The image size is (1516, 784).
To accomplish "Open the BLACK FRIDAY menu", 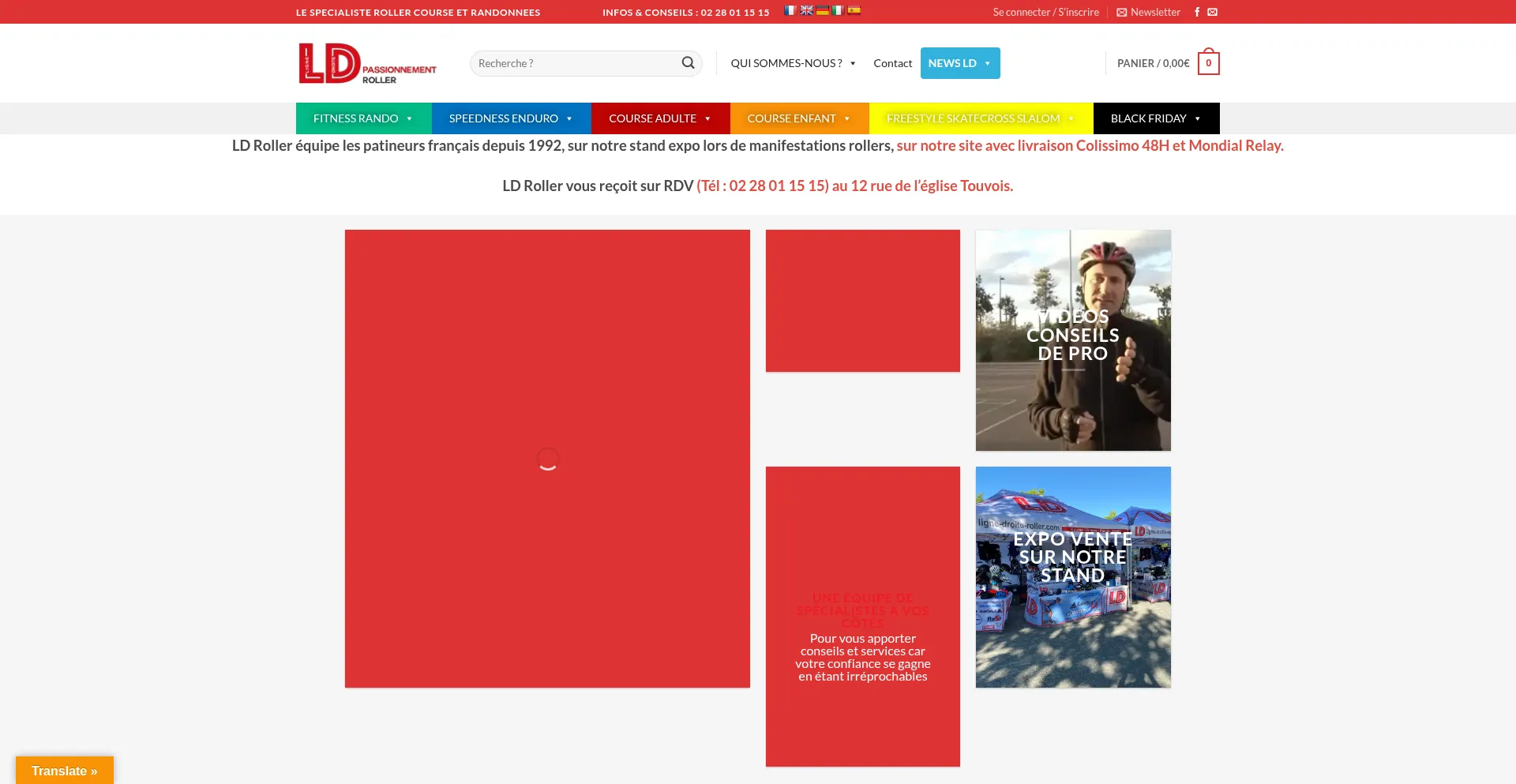I will pos(1156,118).
